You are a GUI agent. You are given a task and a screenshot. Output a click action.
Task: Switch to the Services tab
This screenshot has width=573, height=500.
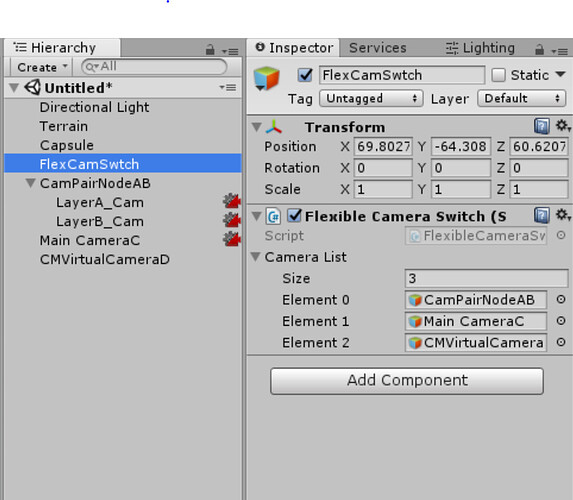(377, 48)
